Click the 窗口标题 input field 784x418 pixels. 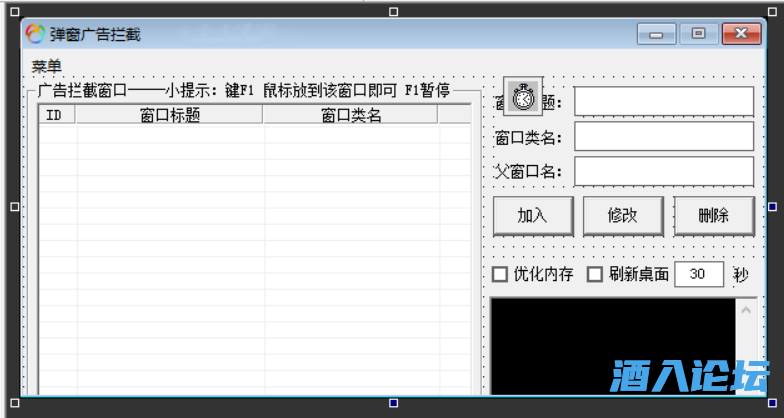[664, 101]
